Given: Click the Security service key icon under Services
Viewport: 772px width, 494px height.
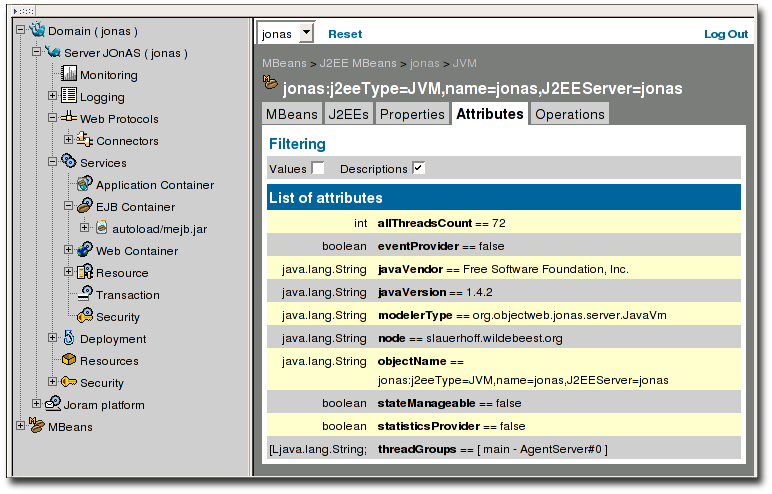Looking at the screenshot, I should (85, 315).
